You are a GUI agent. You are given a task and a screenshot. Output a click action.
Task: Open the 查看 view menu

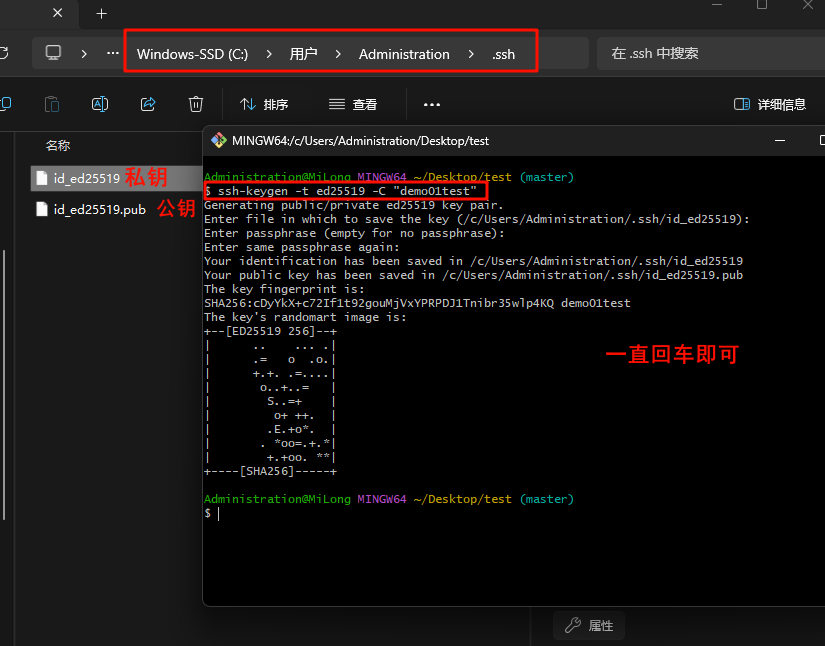[x=353, y=104]
